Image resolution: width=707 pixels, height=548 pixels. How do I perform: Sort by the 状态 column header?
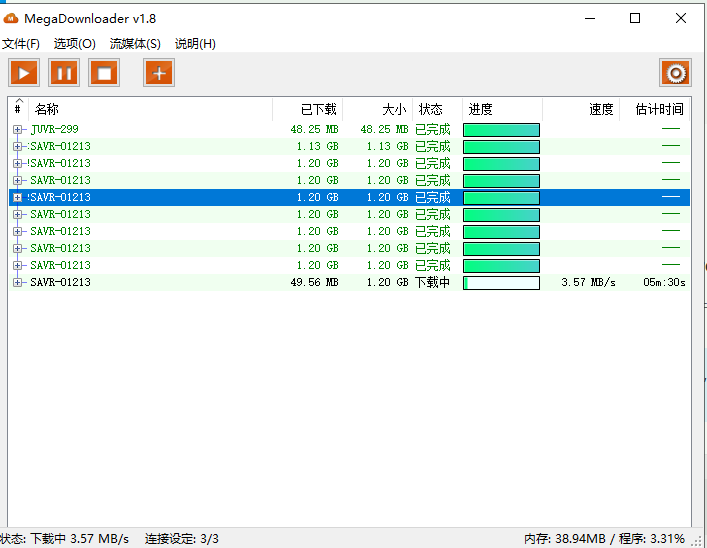pyautogui.click(x=437, y=109)
